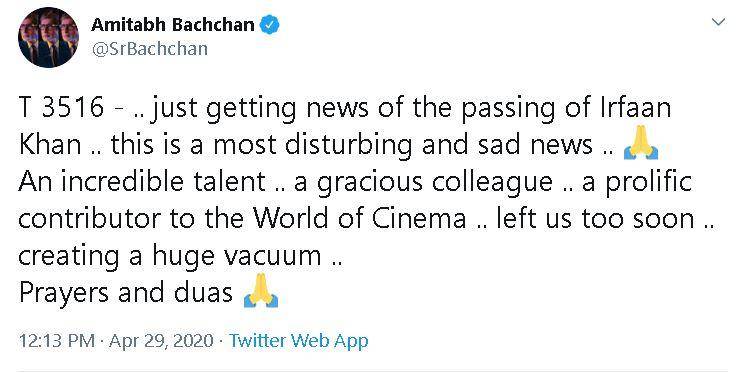Open the tweet options chevron menu

click(x=718, y=22)
